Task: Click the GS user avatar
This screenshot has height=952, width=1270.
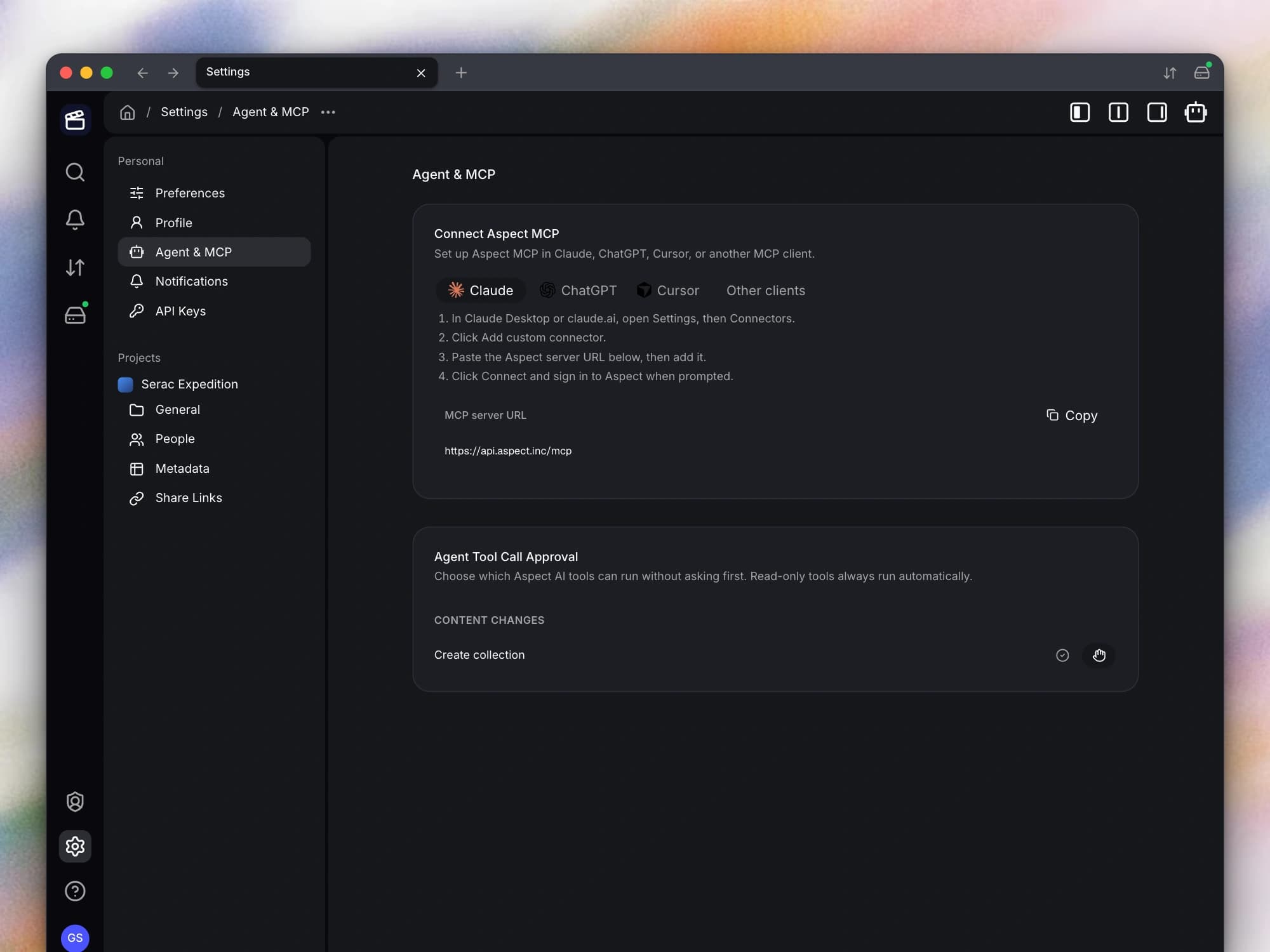Action: click(x=75, y=937)
